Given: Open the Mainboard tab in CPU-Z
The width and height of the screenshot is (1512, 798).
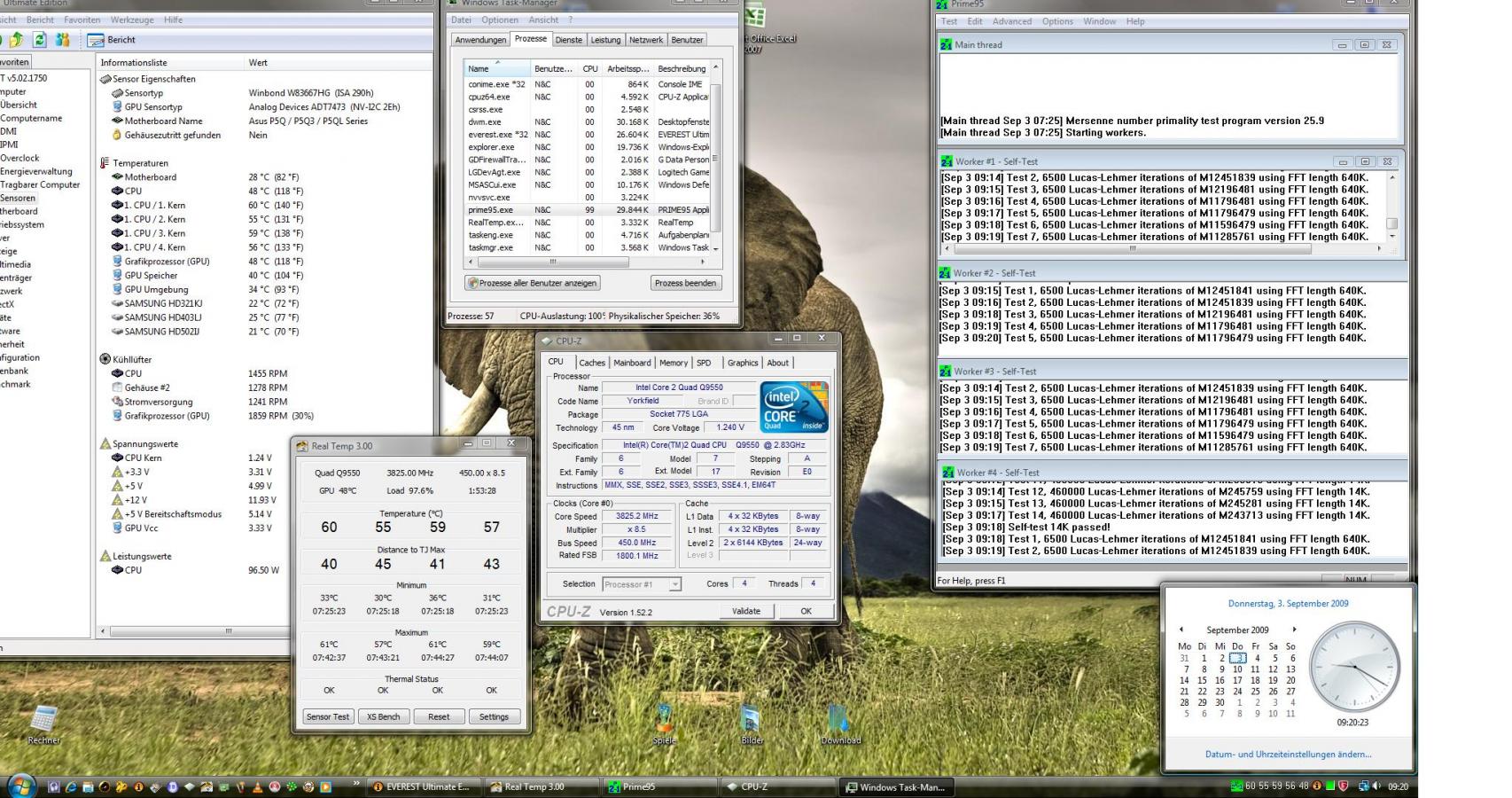Looking at the screenshot, I should pos(632,363).
